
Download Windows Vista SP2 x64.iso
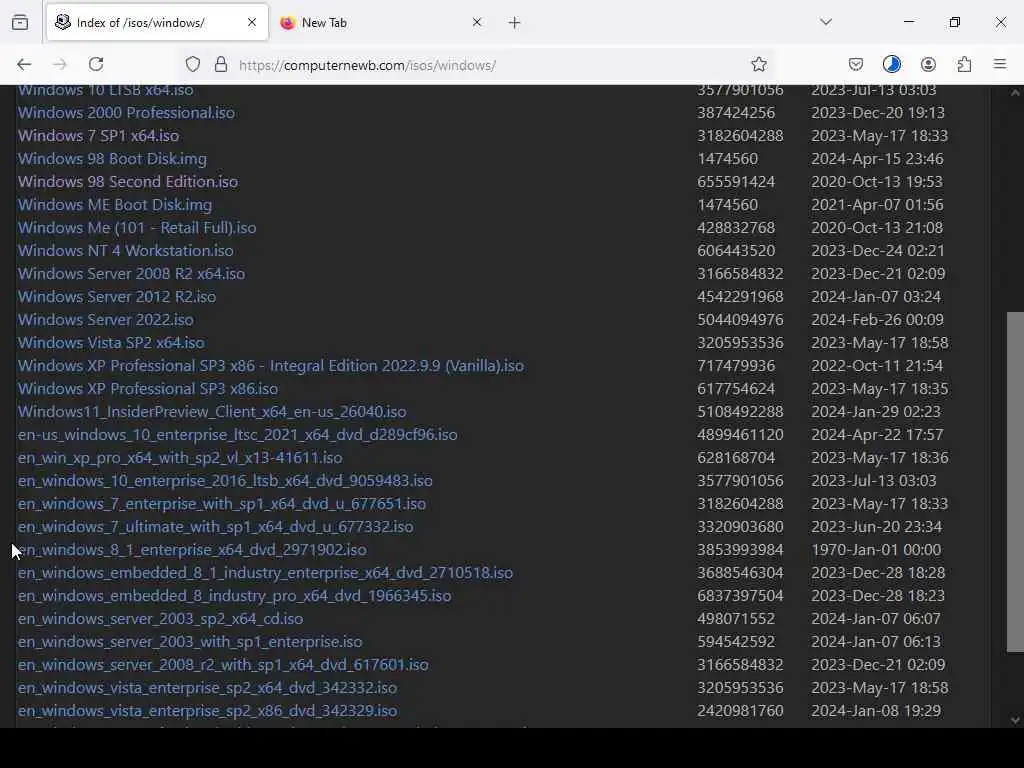pyautogui.click(x=111, y=342)
